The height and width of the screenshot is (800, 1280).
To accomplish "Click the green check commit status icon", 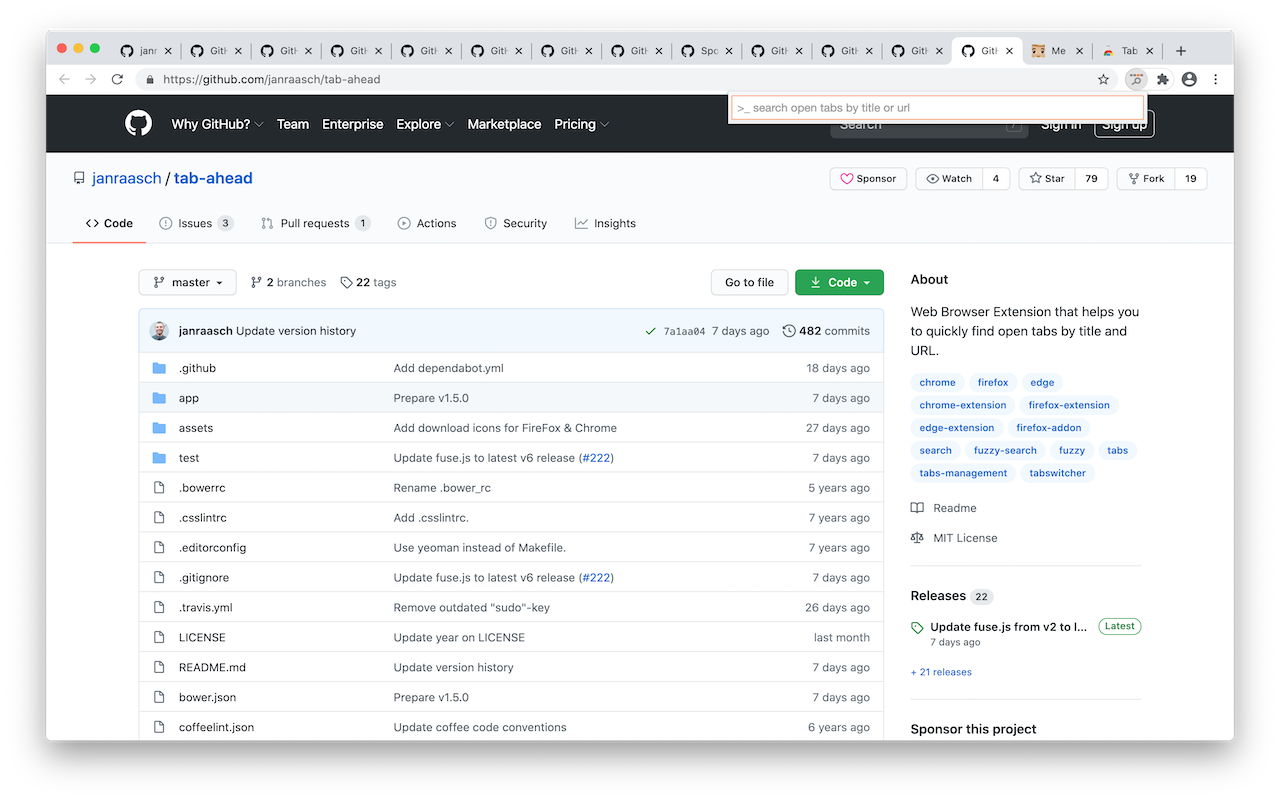I will tap(651, 331).
